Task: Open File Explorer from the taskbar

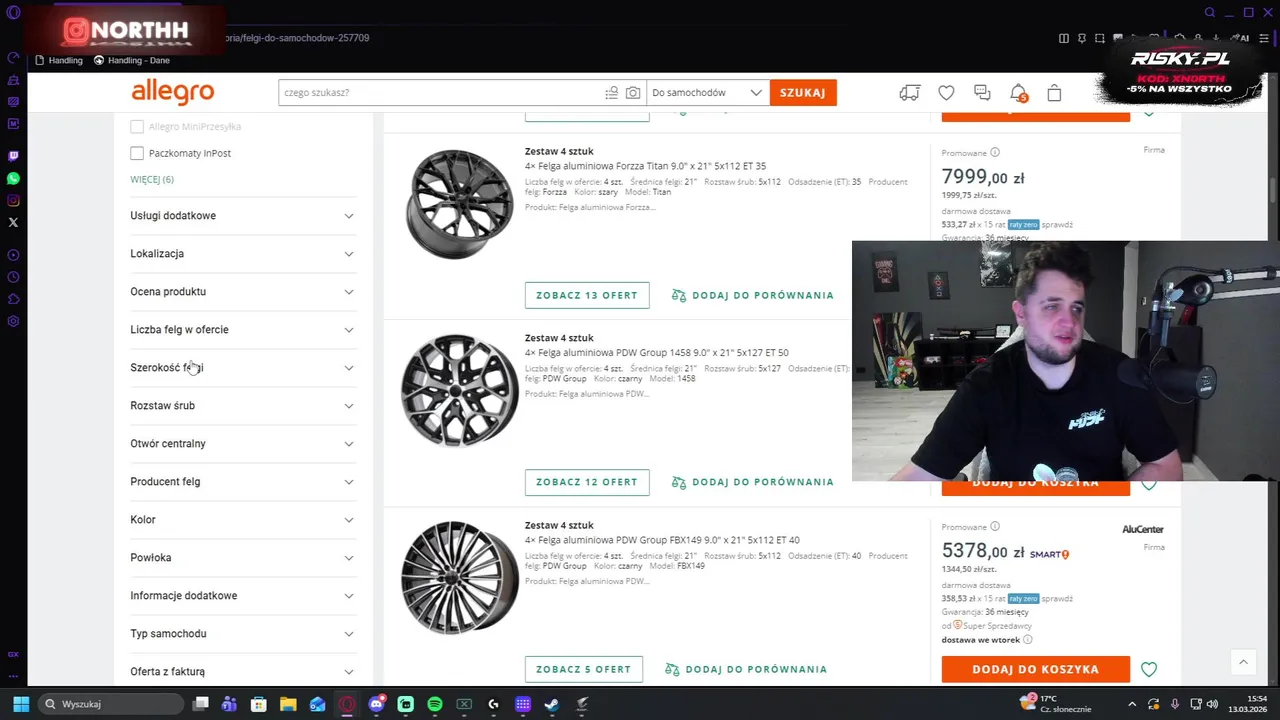Action: pyautogui.click(x=288, y=704)
